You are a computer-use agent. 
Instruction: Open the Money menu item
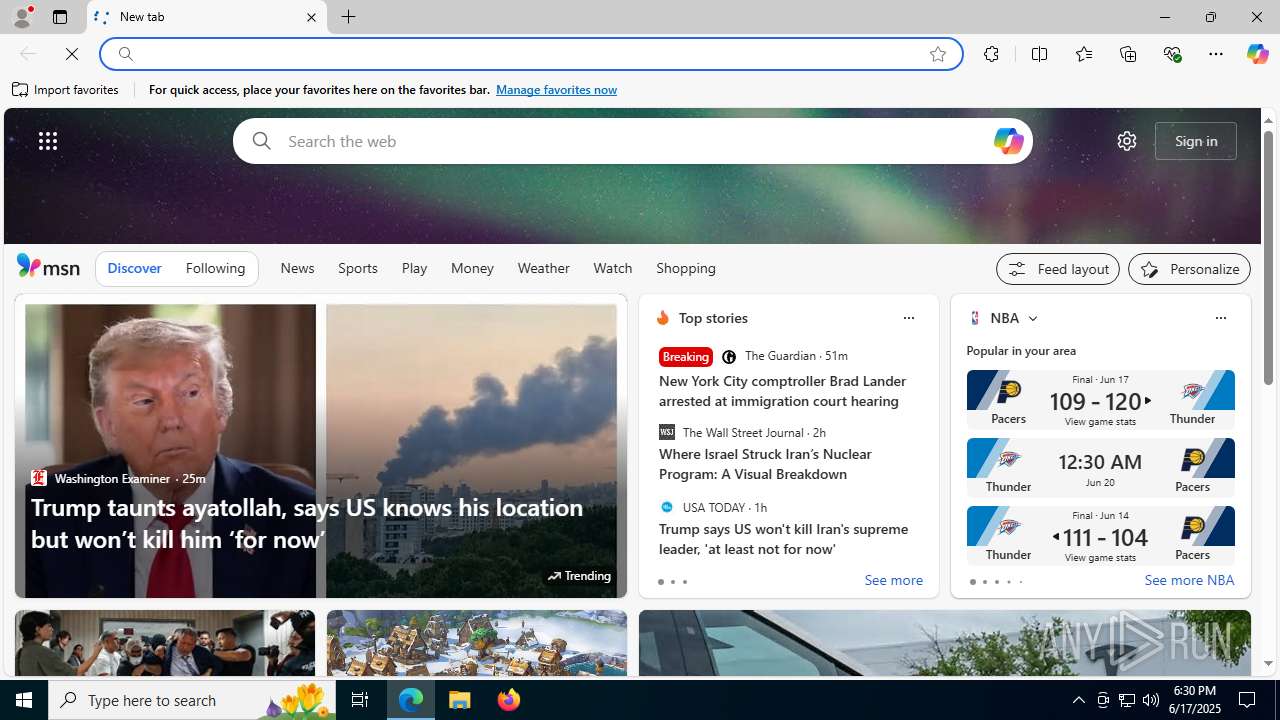(x=472, y=269)
